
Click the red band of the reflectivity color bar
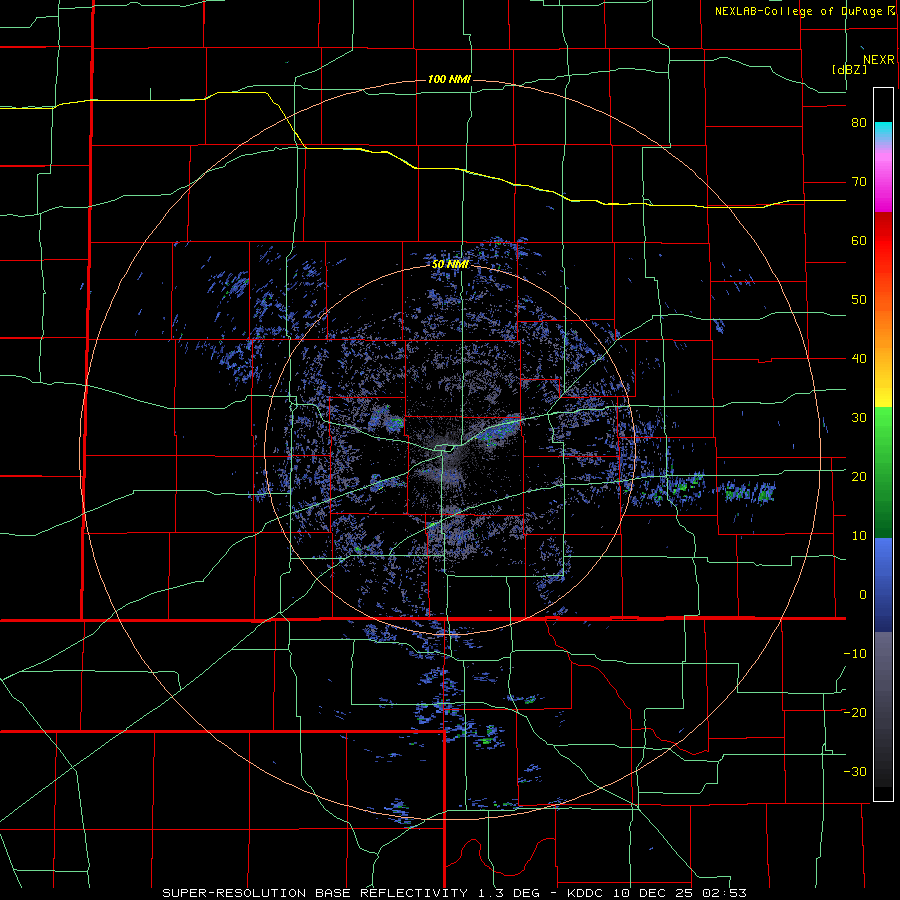pyautogui.click(x=883, y=241)
